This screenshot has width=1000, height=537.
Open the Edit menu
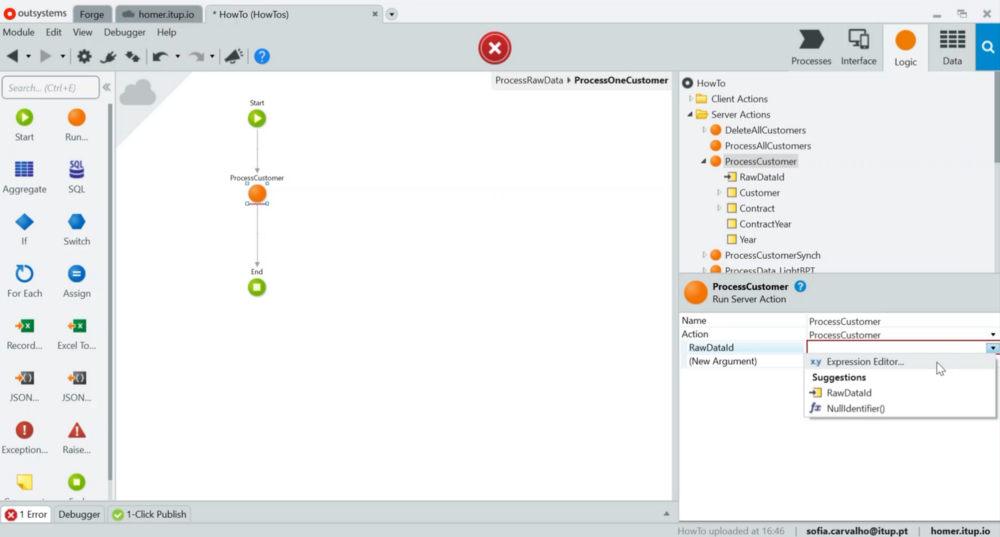[x=54, y=32]
